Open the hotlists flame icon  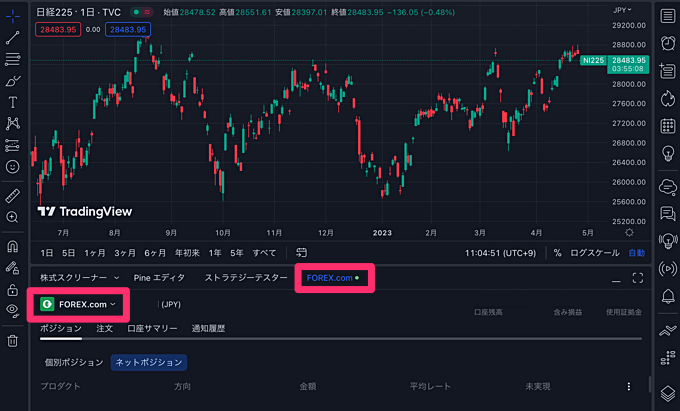pos(668,98)
